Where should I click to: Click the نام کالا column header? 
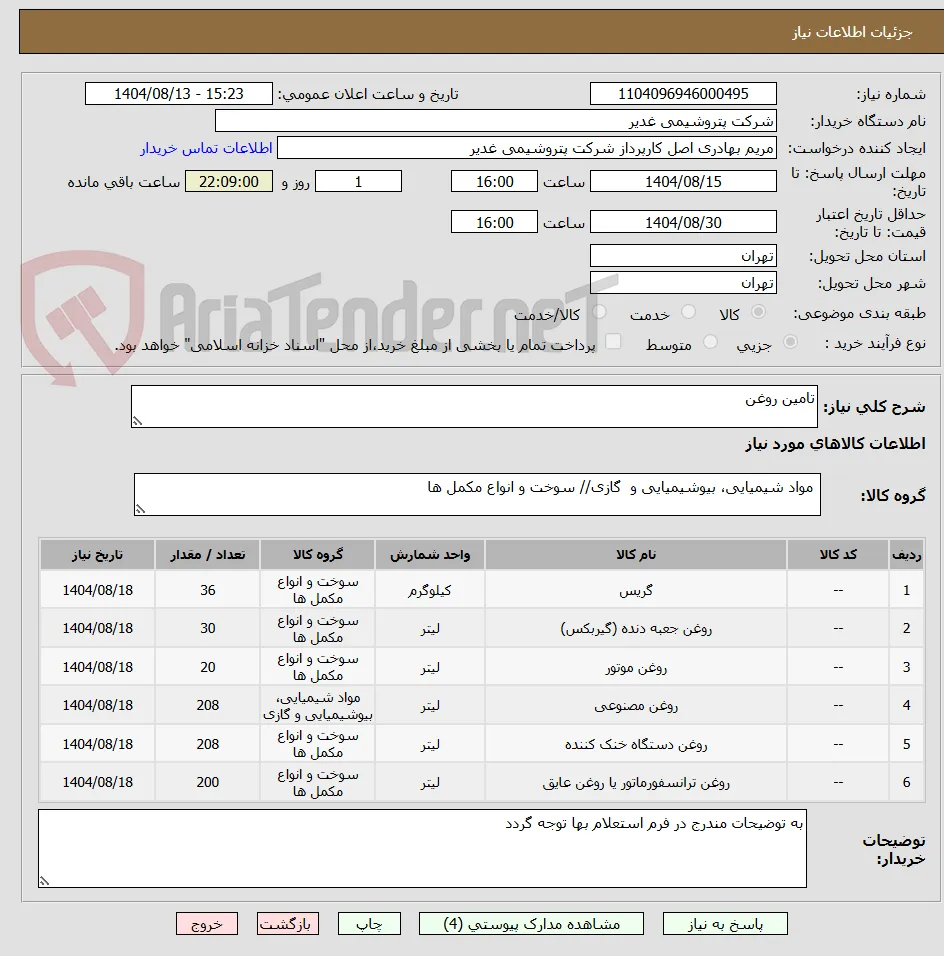635,554
